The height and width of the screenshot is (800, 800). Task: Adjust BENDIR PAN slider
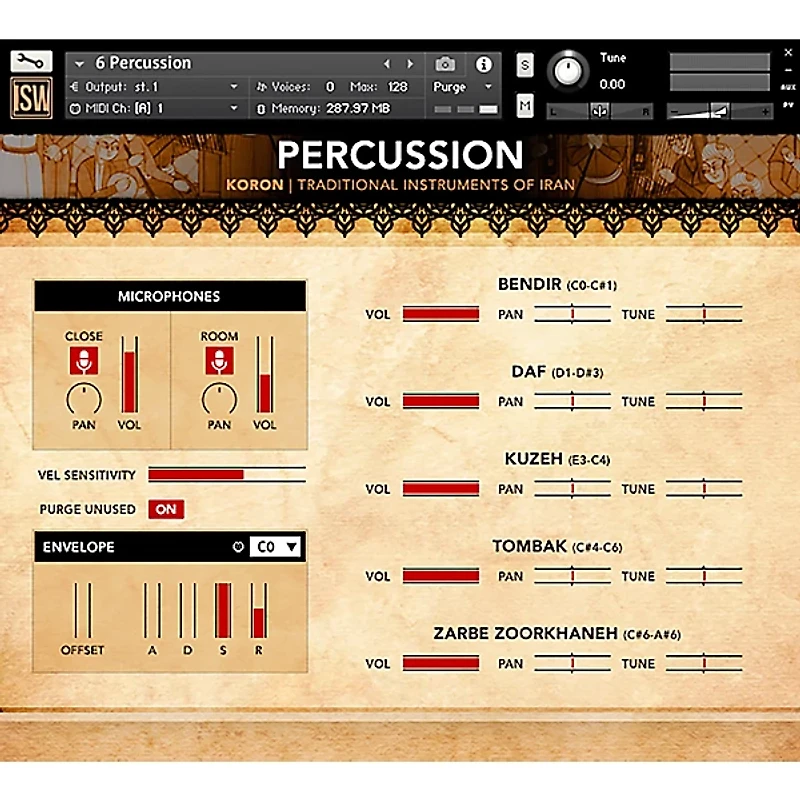pyautogui.click(x=572, y=314)
